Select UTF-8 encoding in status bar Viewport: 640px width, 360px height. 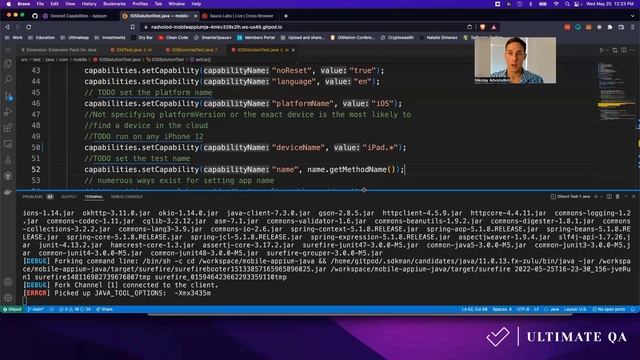point(523,309)
